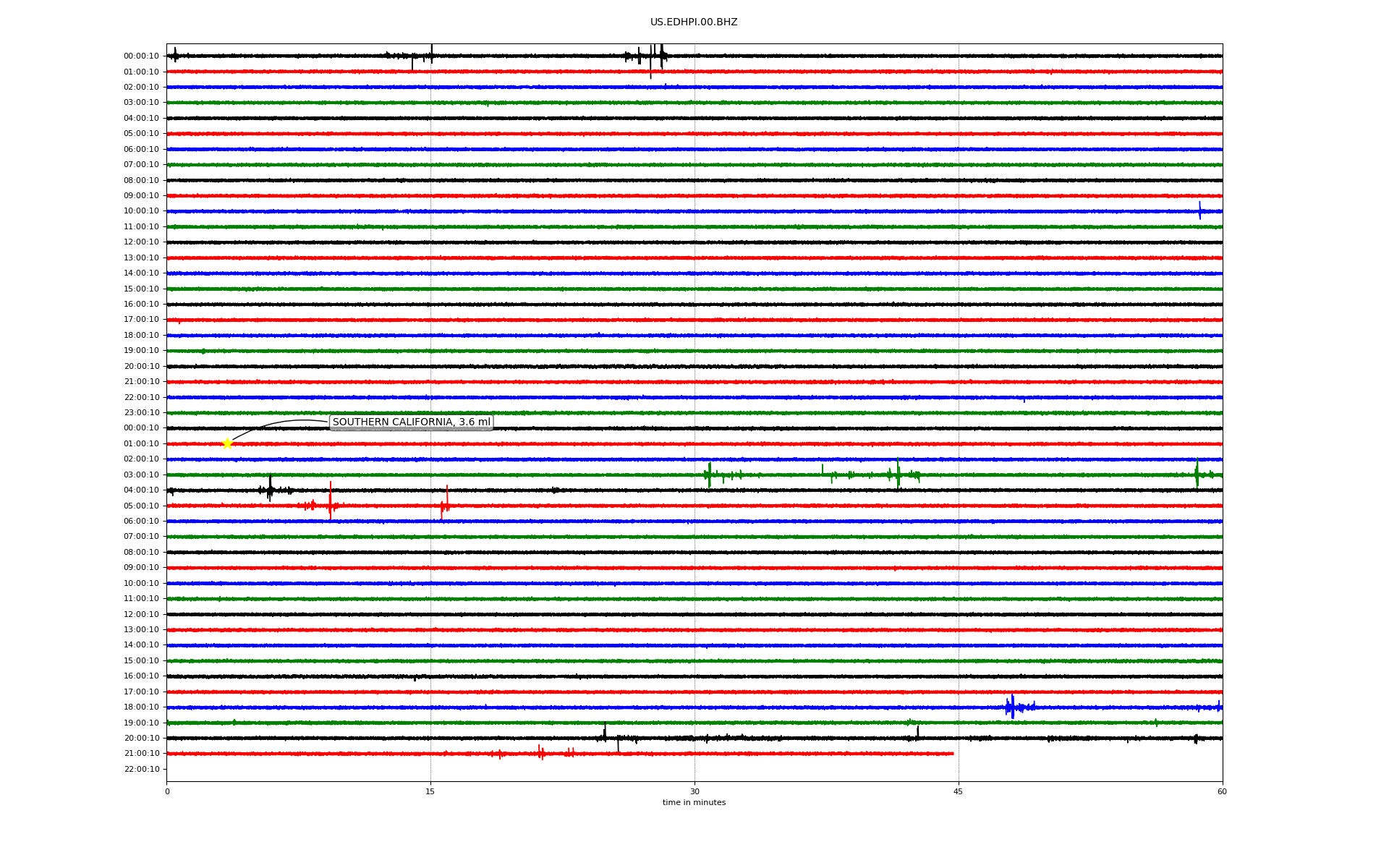The image size is (1389, 868).
Task: Click the 0 minute x-axis tick label
Action: (x=167, y=791)
